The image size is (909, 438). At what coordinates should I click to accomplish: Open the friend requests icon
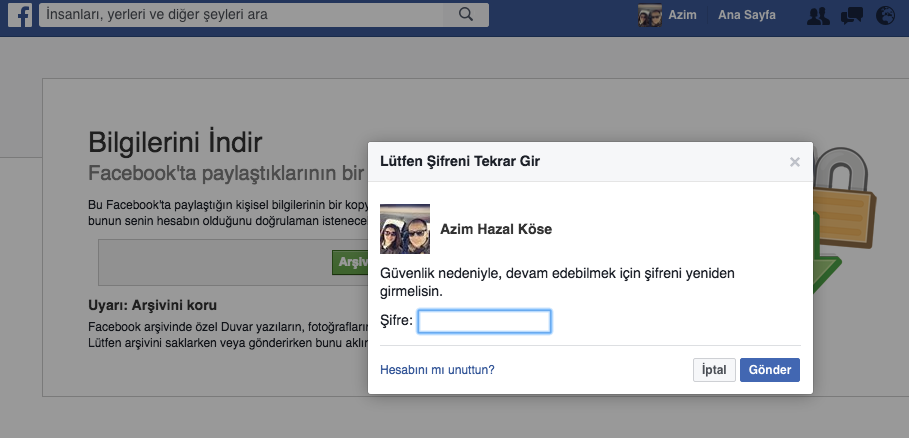818,16
